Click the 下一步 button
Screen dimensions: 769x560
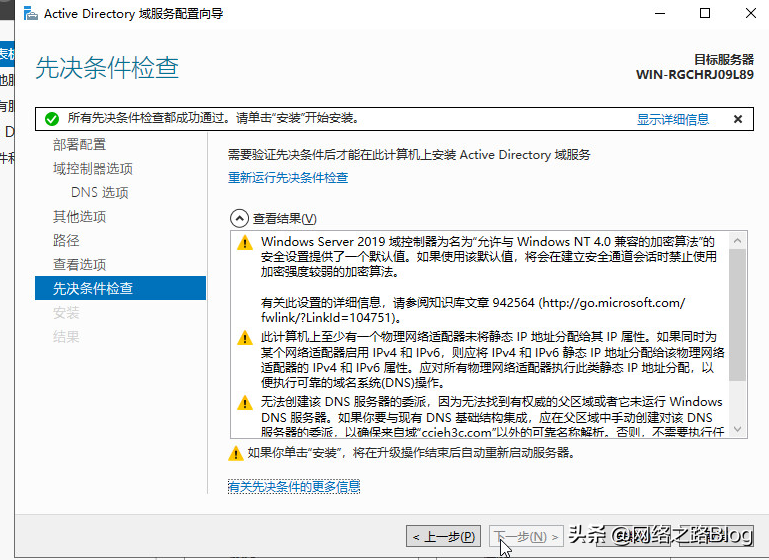[526, 536]
